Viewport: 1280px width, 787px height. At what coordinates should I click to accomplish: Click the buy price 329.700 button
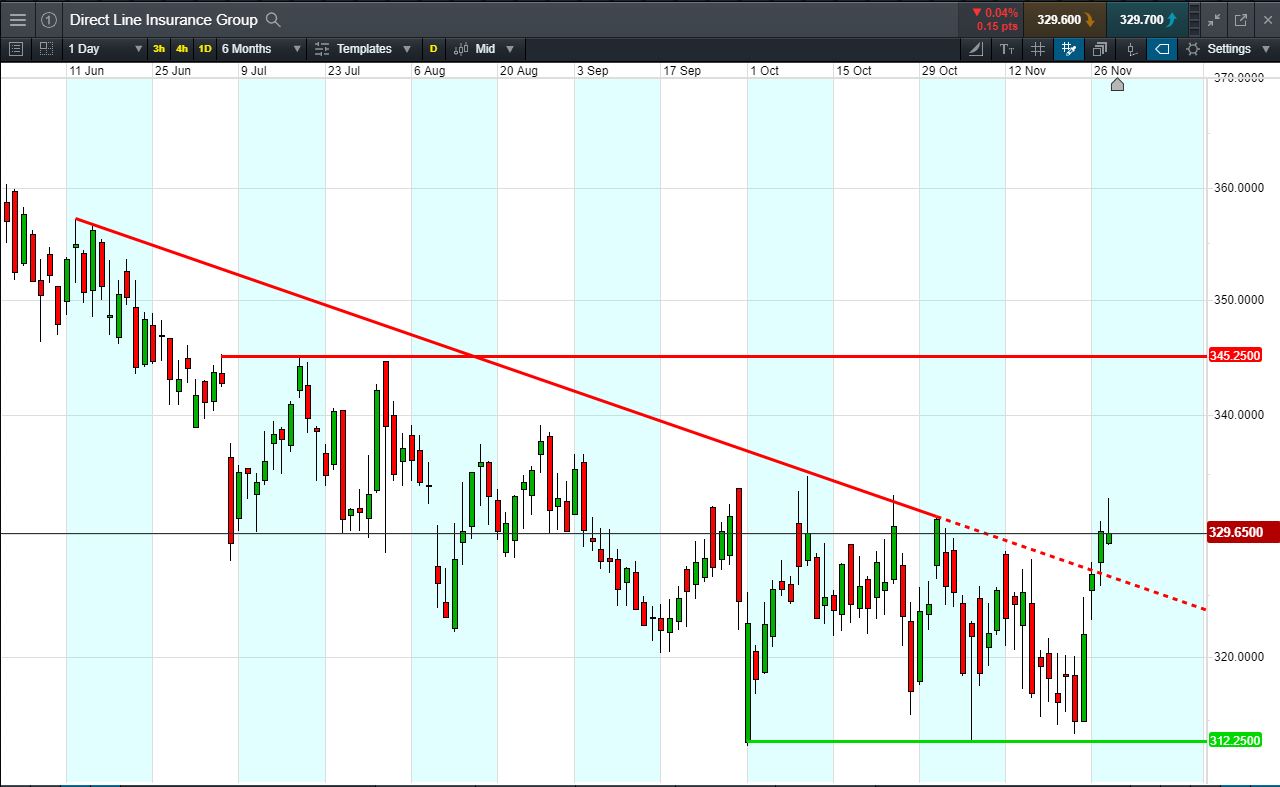click(x=1147, y=20)
